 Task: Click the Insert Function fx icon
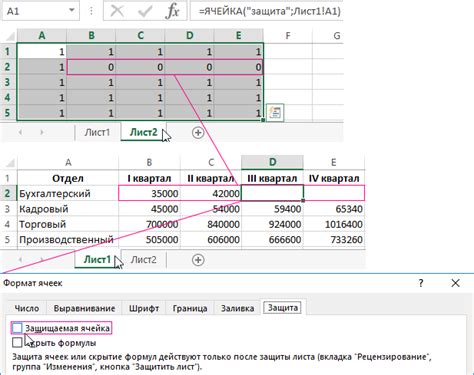click(x=173, y=11)
